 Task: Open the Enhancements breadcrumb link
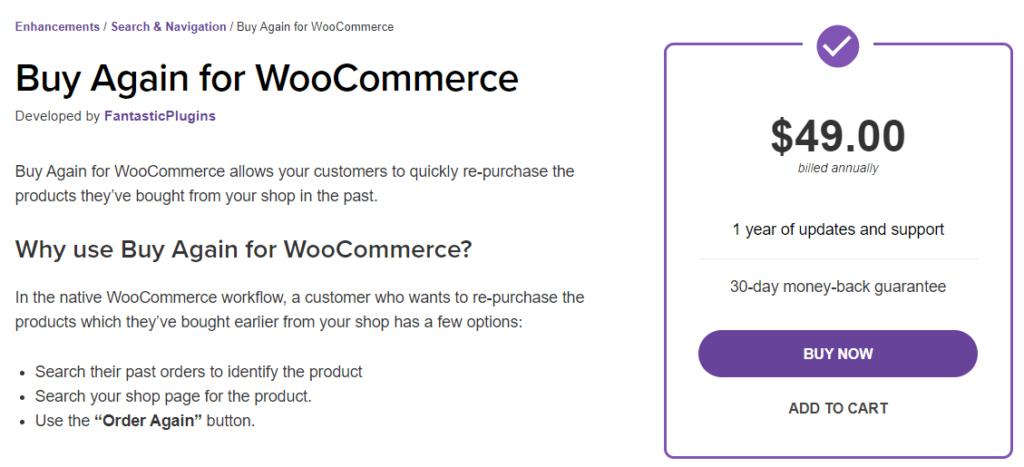(x=57, y=27)
